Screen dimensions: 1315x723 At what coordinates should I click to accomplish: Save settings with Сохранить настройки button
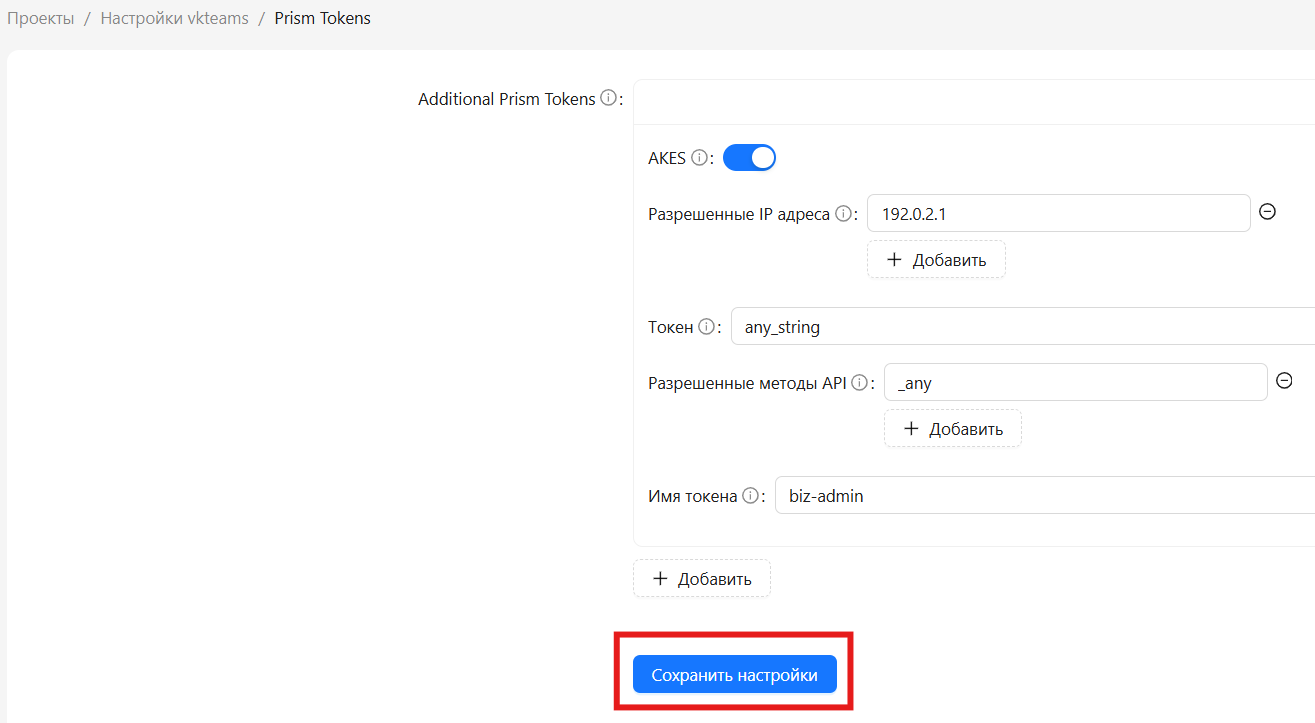pos(735,676)
